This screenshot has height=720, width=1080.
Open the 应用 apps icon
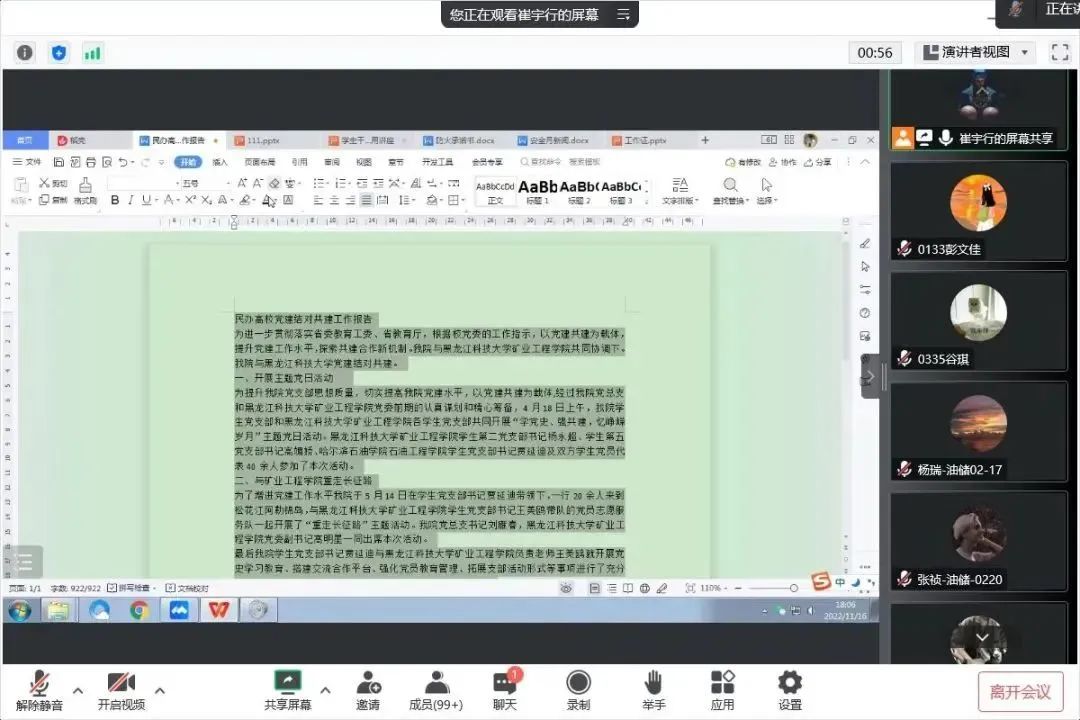(722, 684)
